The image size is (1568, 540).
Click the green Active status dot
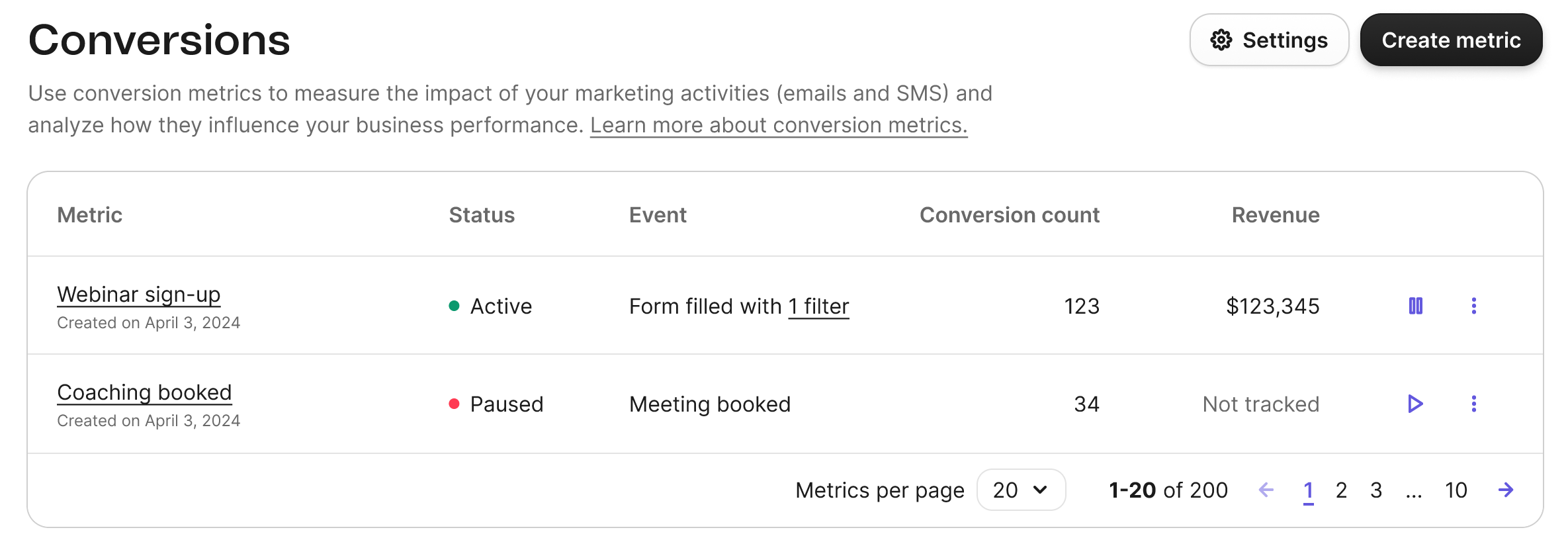[x=455, y=306]
